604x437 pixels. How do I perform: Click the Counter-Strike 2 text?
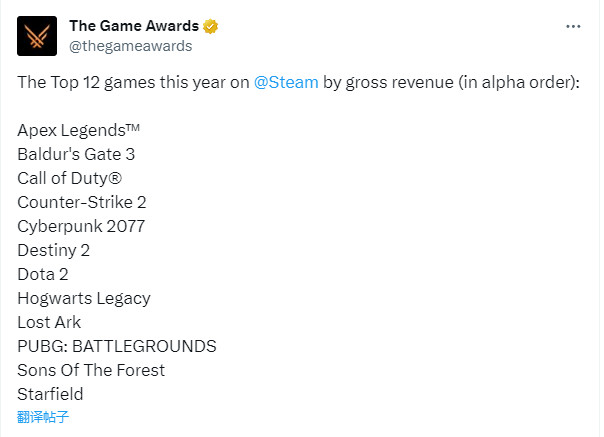(x=82, y=202)
